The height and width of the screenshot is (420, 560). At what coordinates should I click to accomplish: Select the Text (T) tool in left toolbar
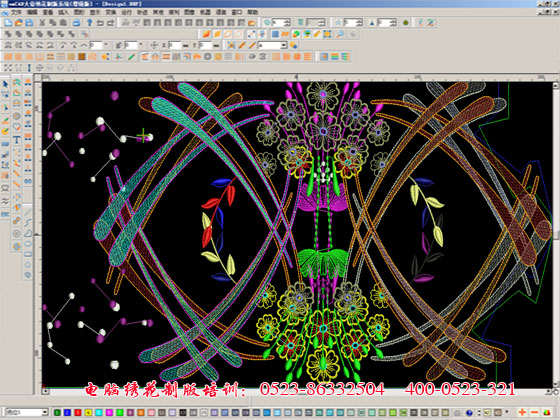pos(16,140)
